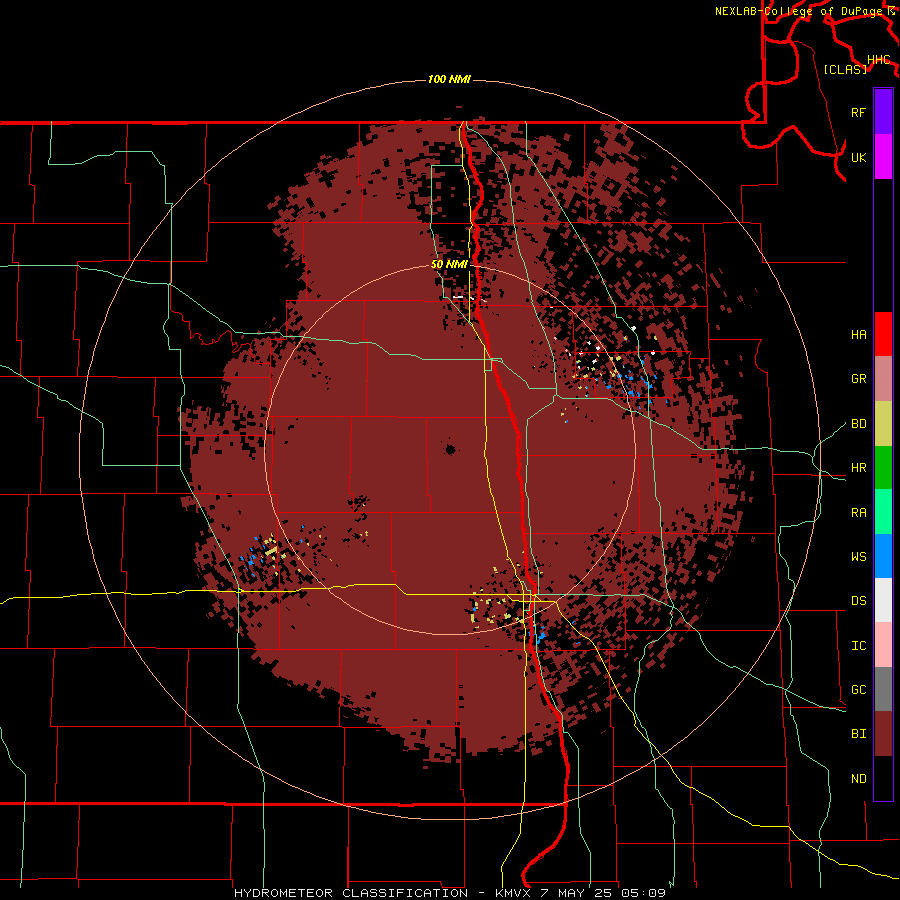This screenshot has height=900, width=900.
Task: Click the "UK" legend label
Action: (x=858, y=157)
